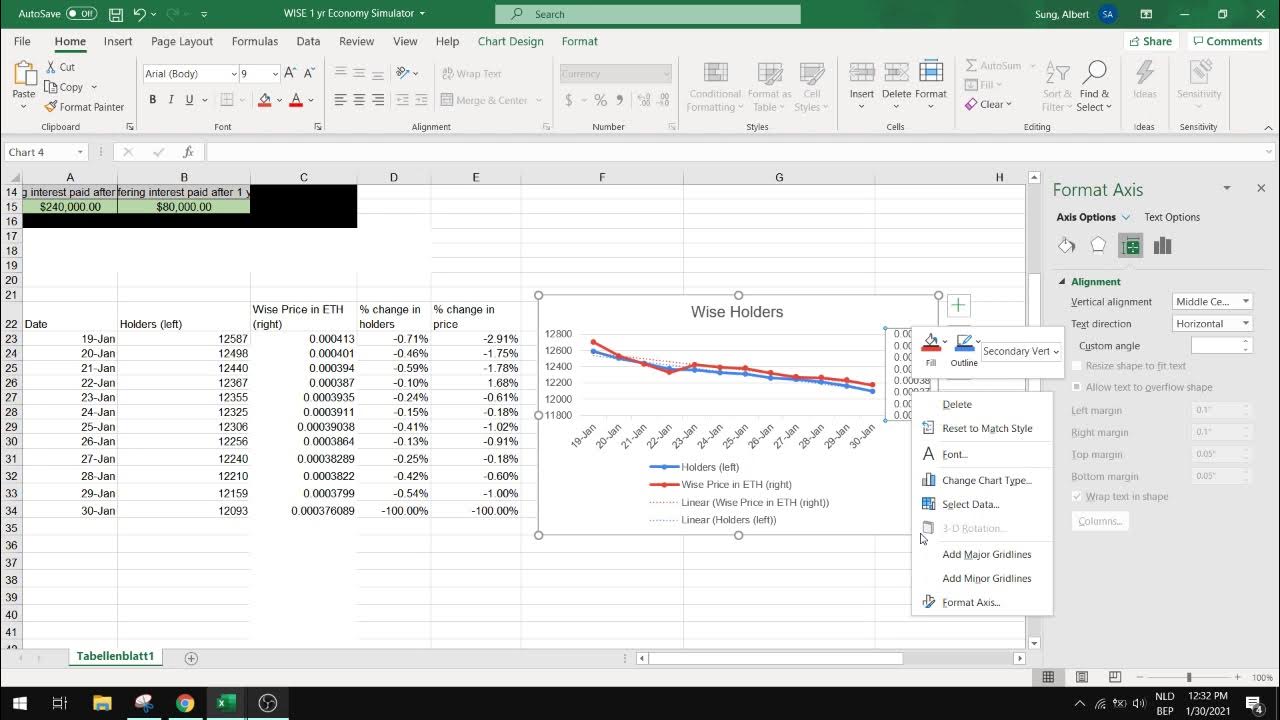Screen dimensions: 1280x720
Task: Select the Tabellenblatt1 sheet tab
Action: point(115,657)
